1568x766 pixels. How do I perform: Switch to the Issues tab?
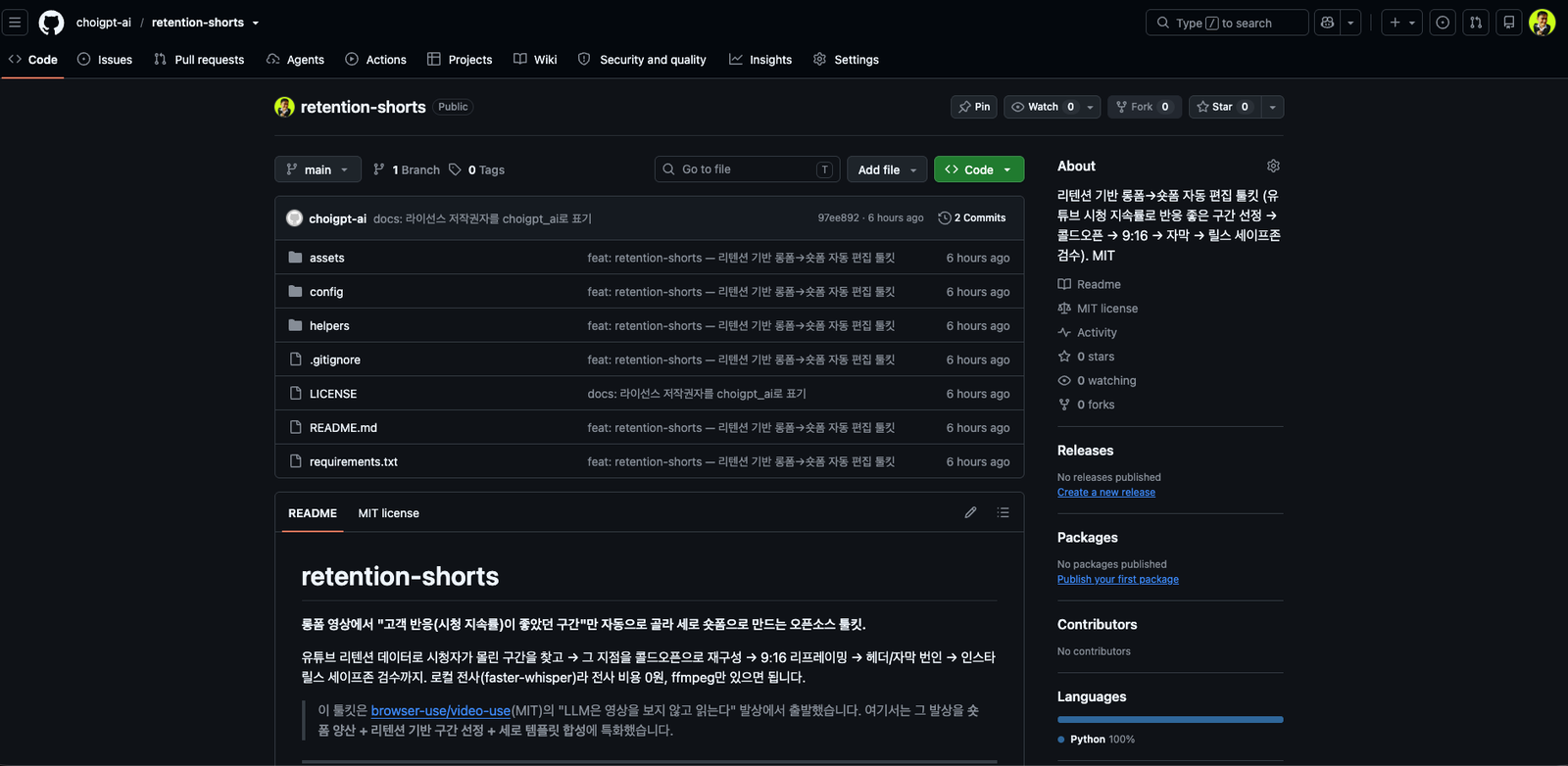[x=105, y=60]
